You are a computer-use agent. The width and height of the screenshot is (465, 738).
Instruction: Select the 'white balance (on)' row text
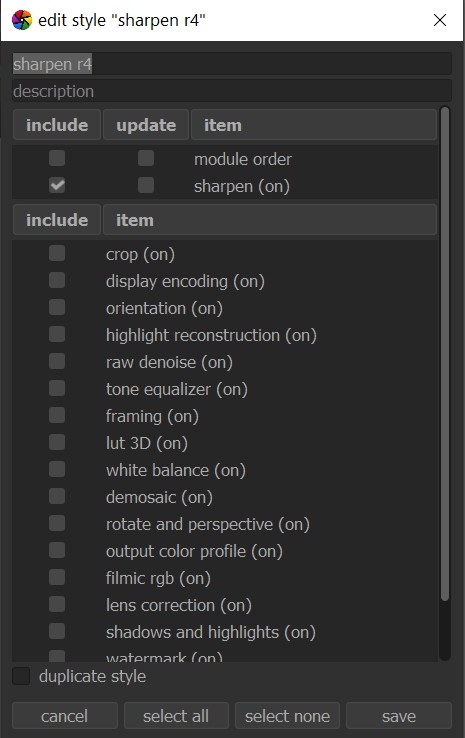click(176, 471)
